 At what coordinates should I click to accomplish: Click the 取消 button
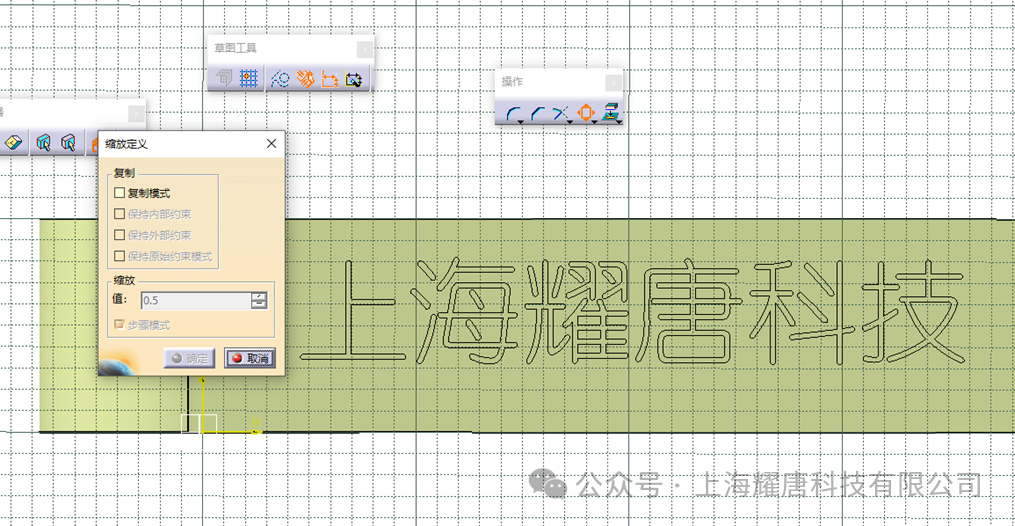coord(250,358)
